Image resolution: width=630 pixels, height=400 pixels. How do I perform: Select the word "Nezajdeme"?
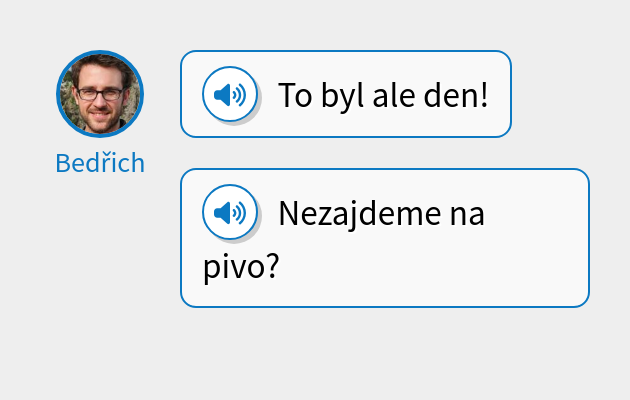coord(360,214)
